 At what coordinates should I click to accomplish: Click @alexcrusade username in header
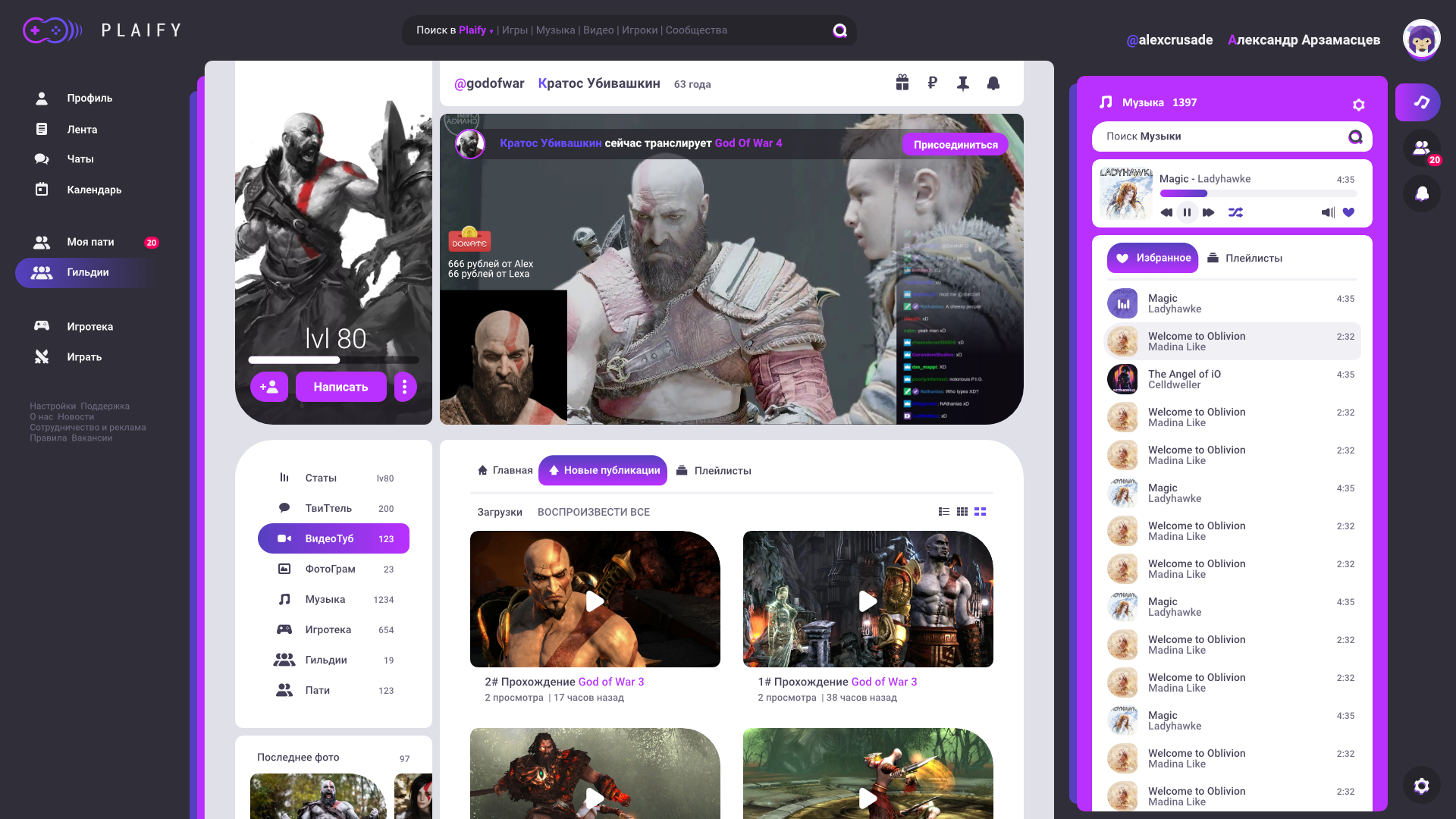1169,39
